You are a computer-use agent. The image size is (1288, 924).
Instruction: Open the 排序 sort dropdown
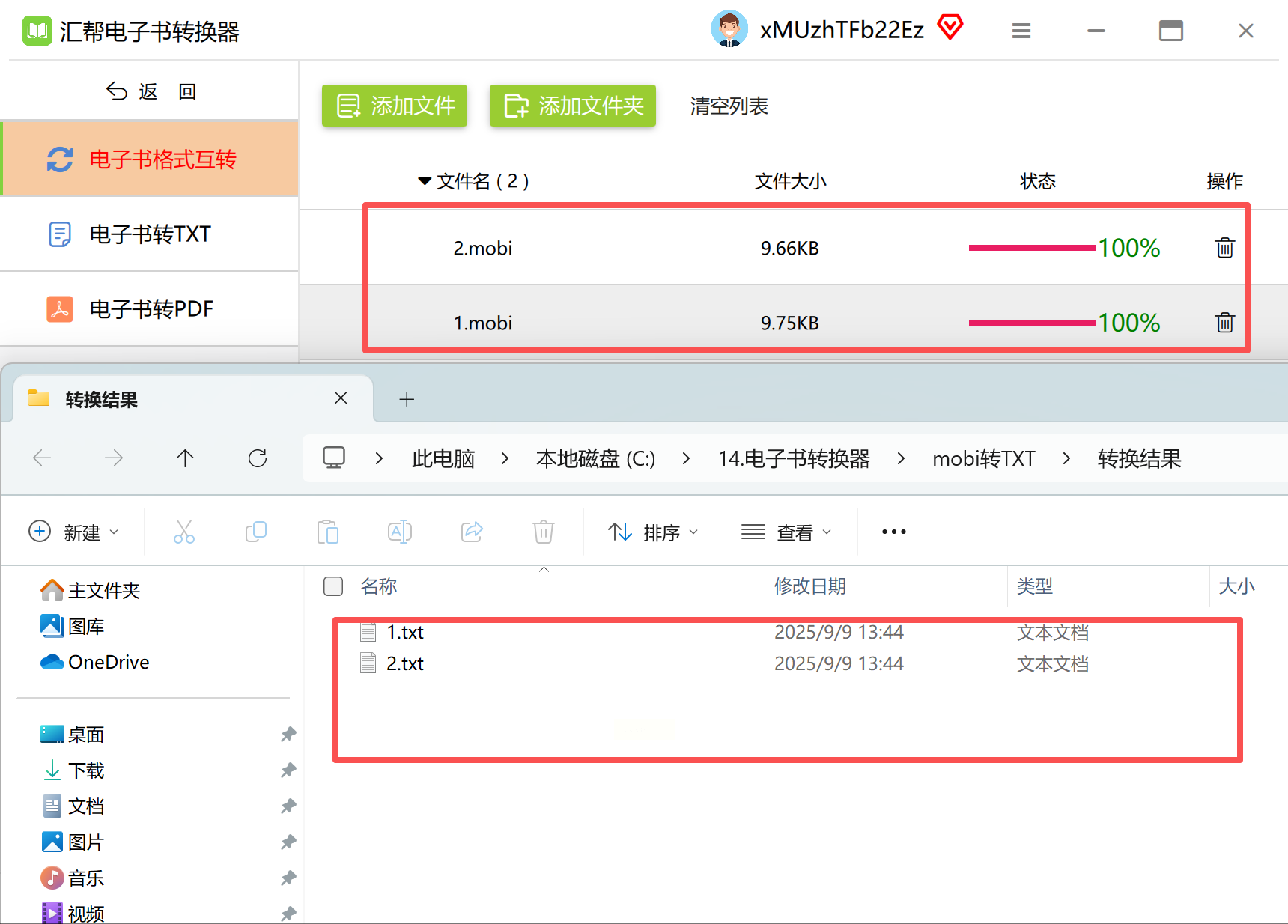[653, 532]
